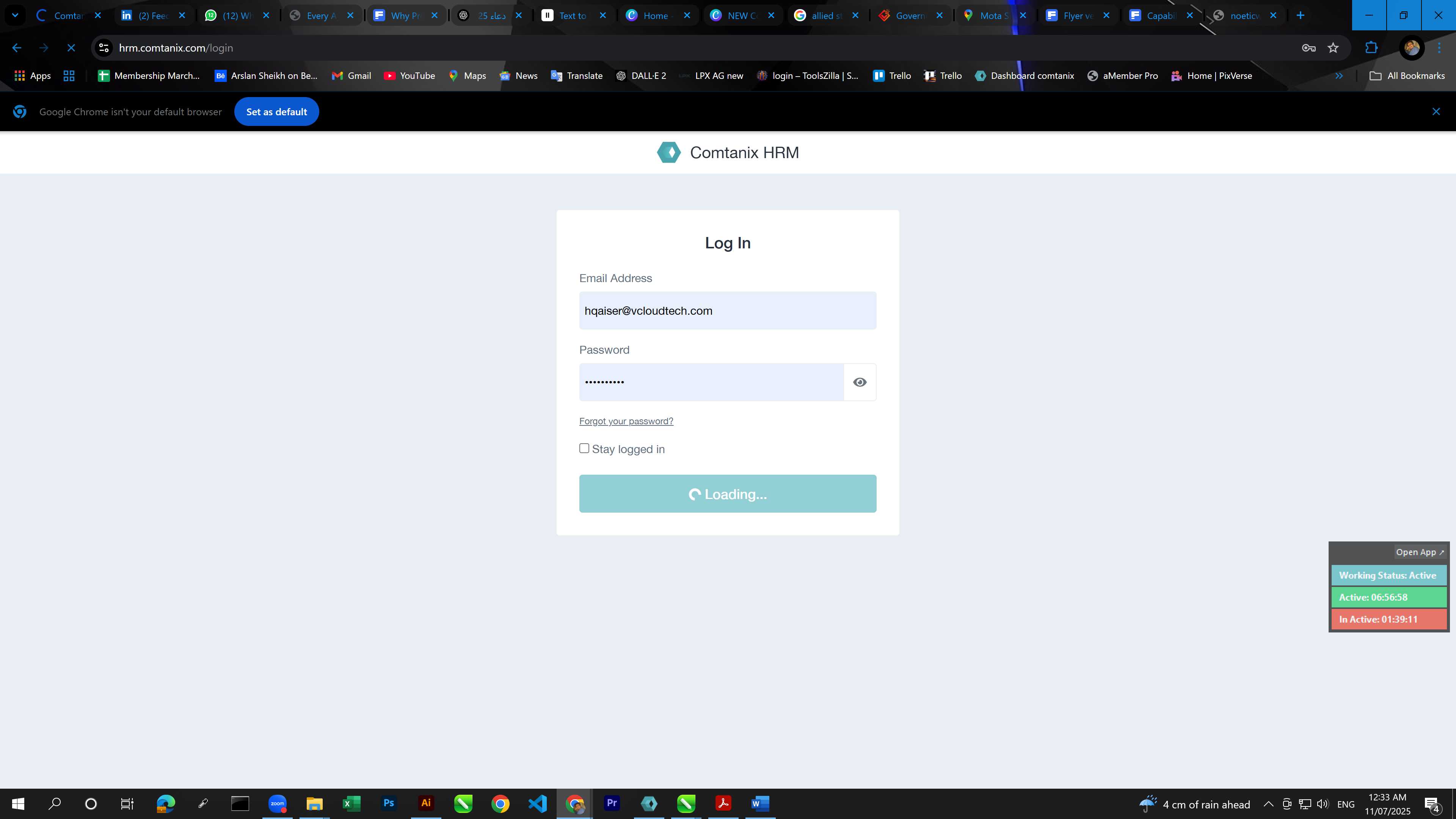Screen dimensions: 1456x819
Task: Check the Stay logged in checkbox
Action: (x=584, y=448)
